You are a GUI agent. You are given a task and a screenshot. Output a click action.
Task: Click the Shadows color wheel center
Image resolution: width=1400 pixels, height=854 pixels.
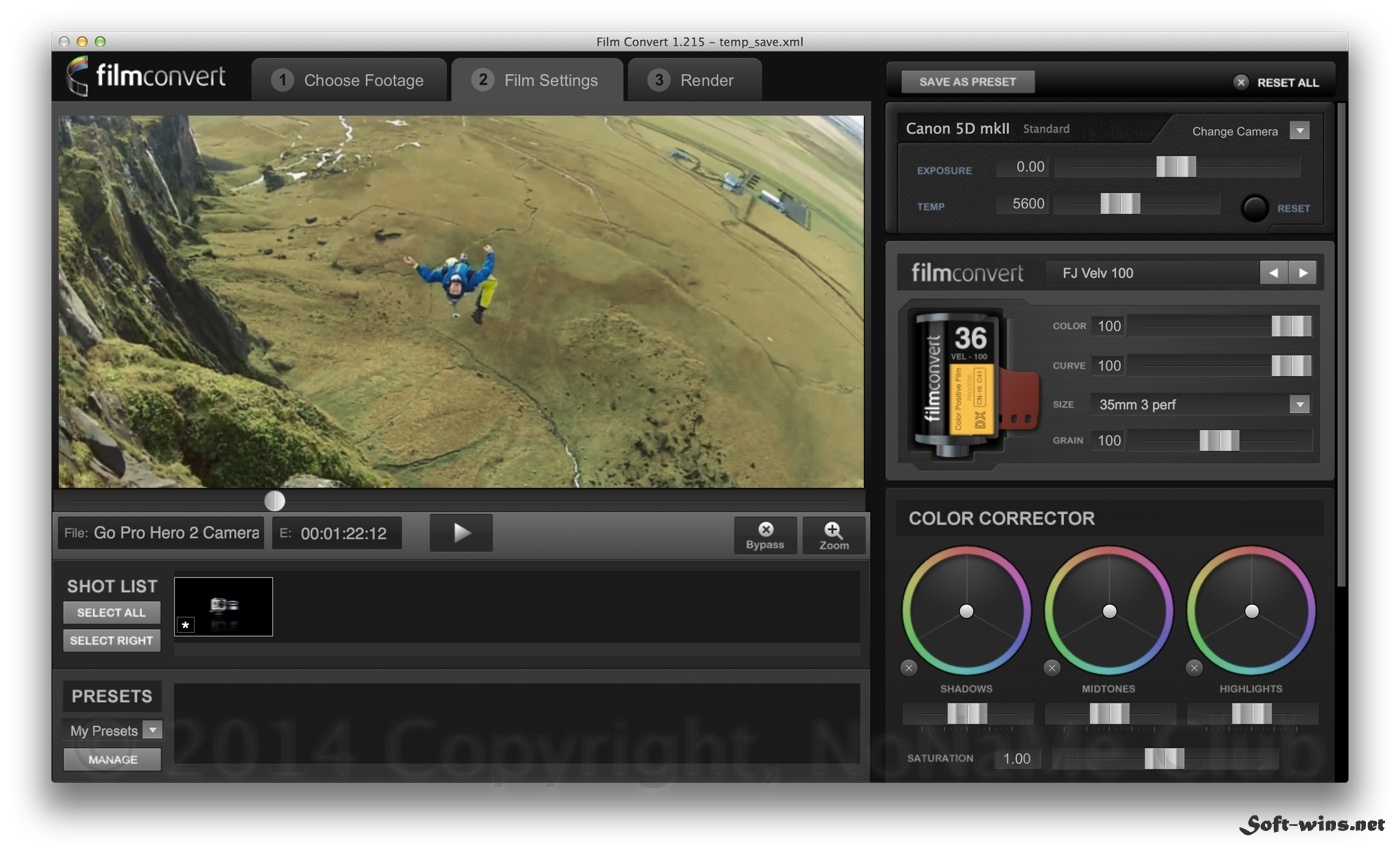966,611
